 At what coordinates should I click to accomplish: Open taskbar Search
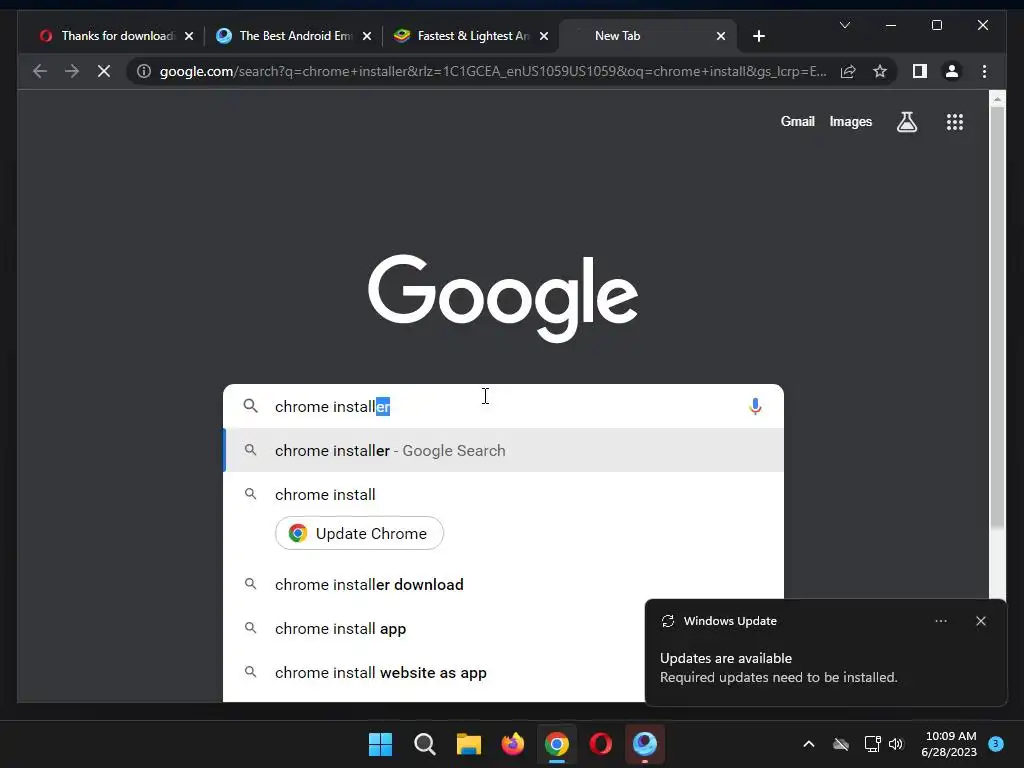(x=424, y=744)
